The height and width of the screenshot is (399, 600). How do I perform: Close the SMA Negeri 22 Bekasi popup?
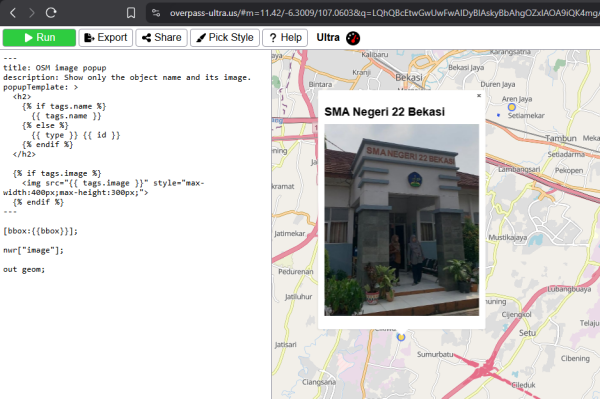tap(479, 96)
